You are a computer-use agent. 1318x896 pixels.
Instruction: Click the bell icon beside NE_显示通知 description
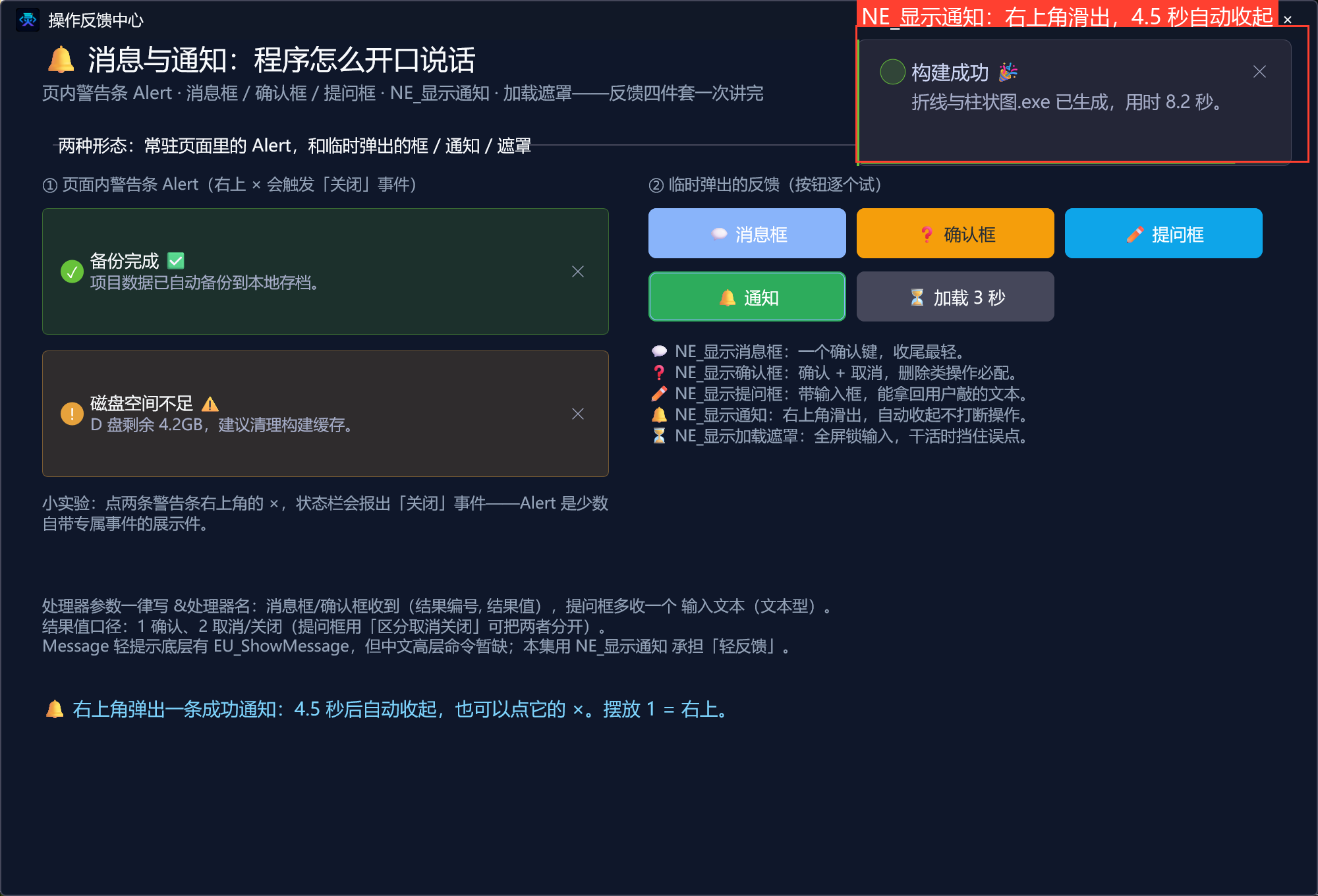click(x=659, y=415)
